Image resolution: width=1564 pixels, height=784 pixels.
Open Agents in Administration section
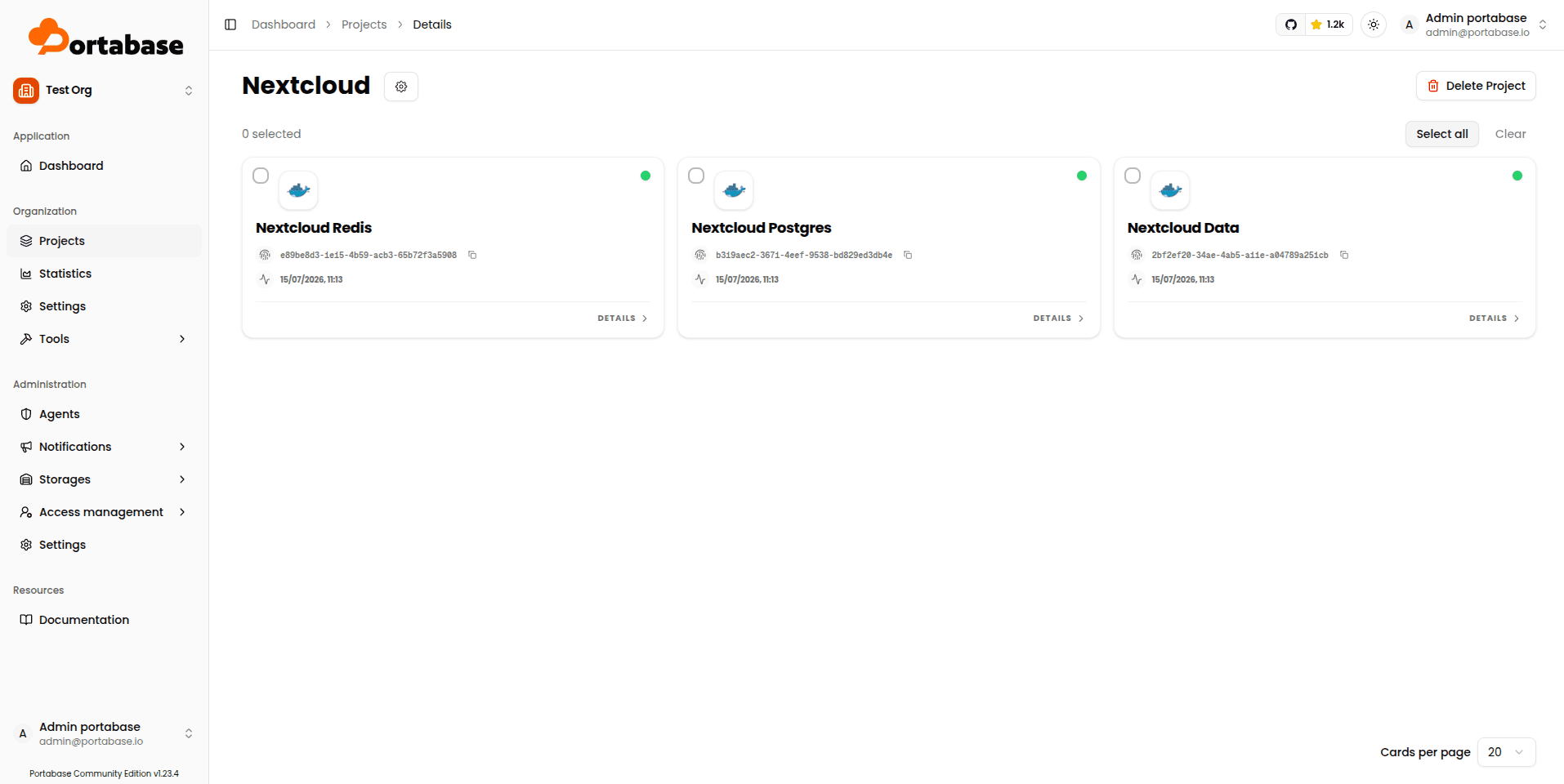[104, 414]
